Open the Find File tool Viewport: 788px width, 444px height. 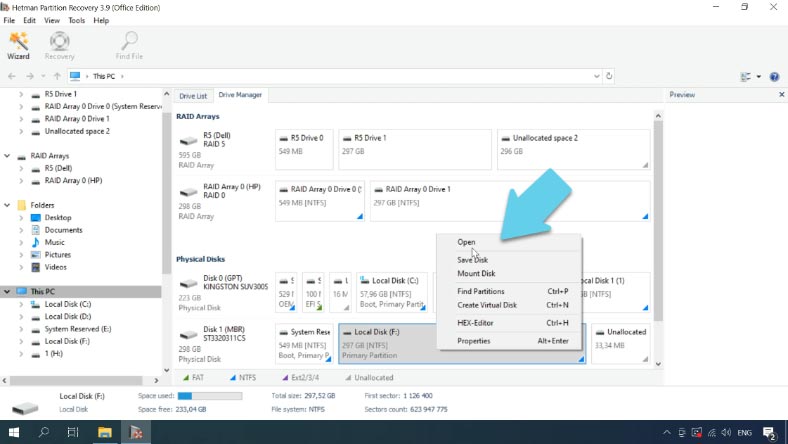pos(129,46)
